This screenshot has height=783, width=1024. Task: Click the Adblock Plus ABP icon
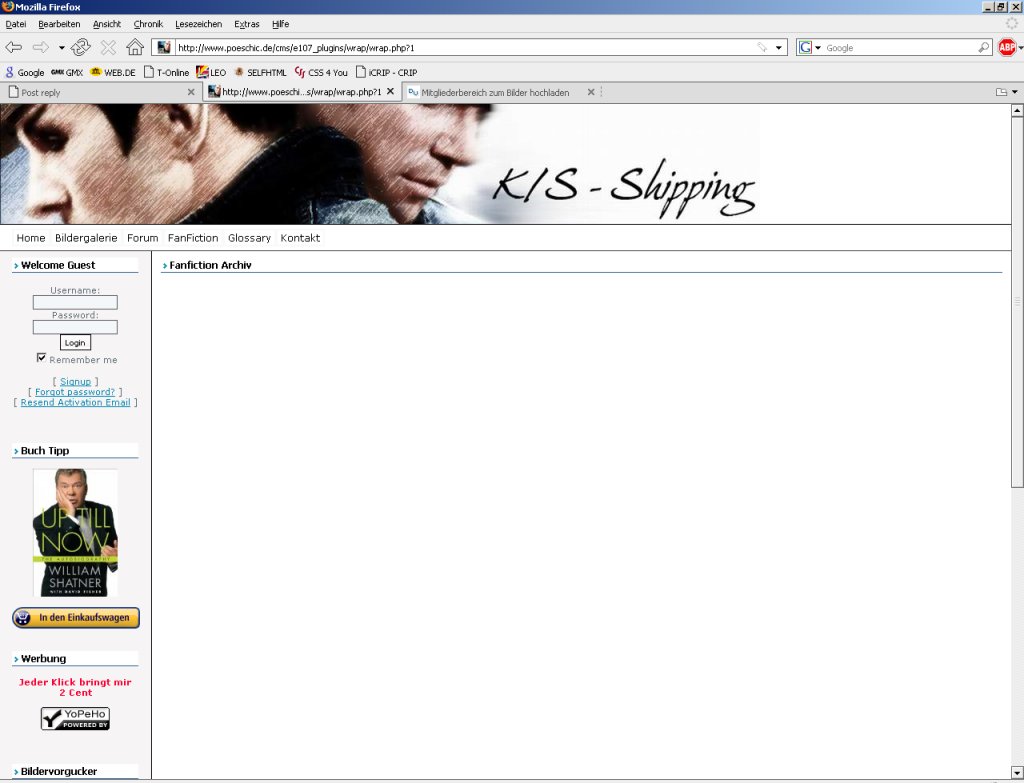point(1007,47)
